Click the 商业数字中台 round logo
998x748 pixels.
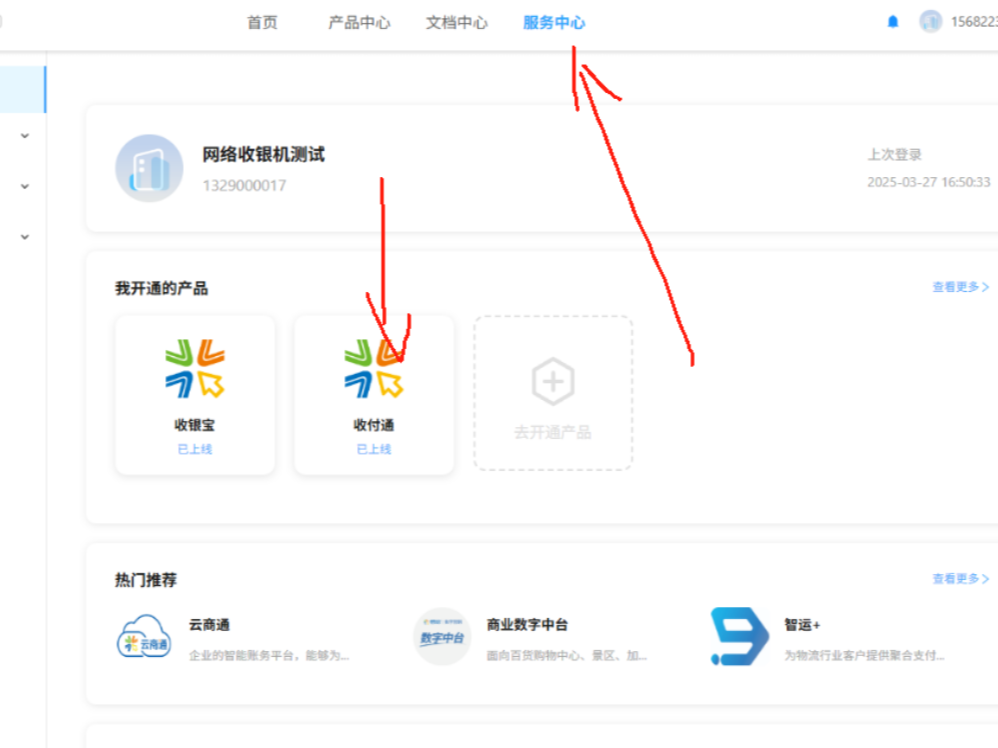pos(442,637)
